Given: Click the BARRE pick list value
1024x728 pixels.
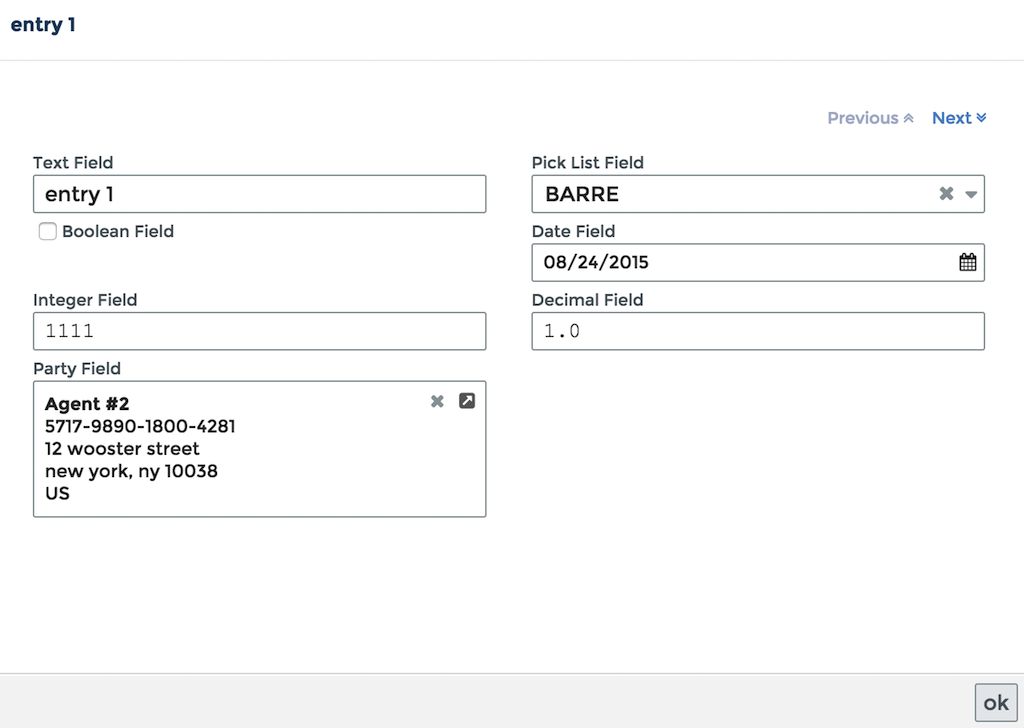Looking at the screenshot, I should coord(582,194).
